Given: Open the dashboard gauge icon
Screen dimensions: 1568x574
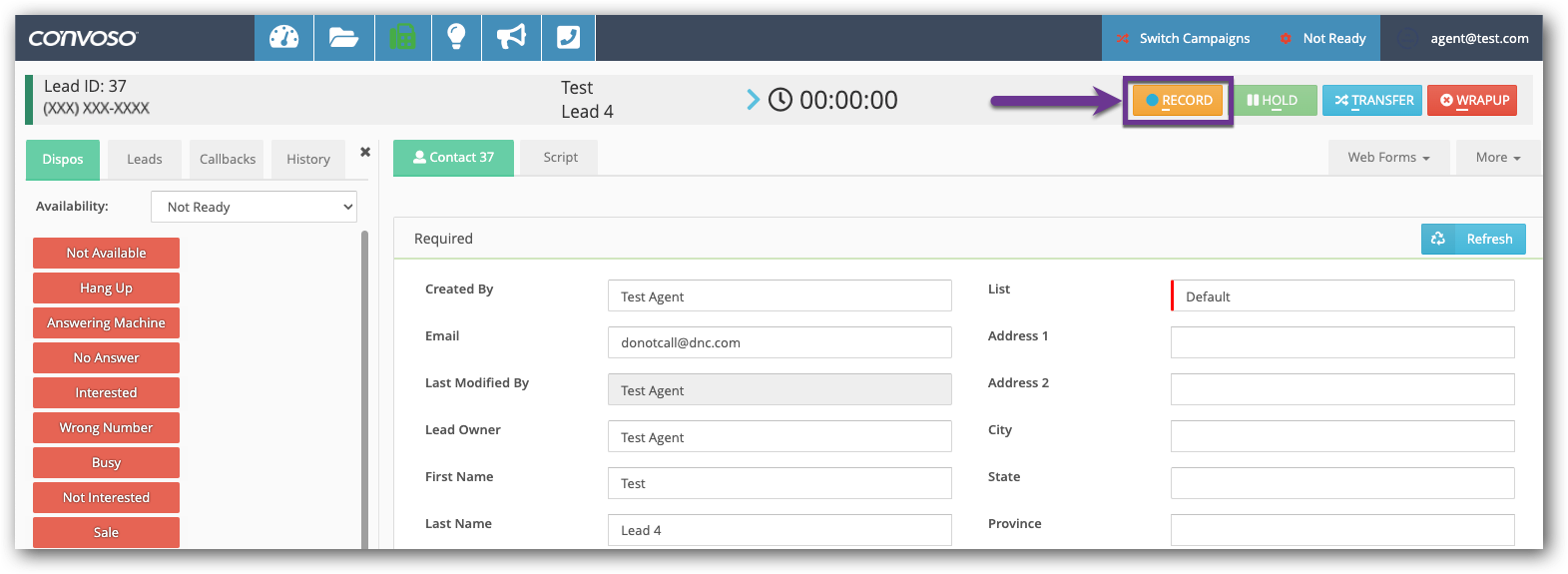Looking at the screenshot, I should pyautogui.click(x=283, y=38).
